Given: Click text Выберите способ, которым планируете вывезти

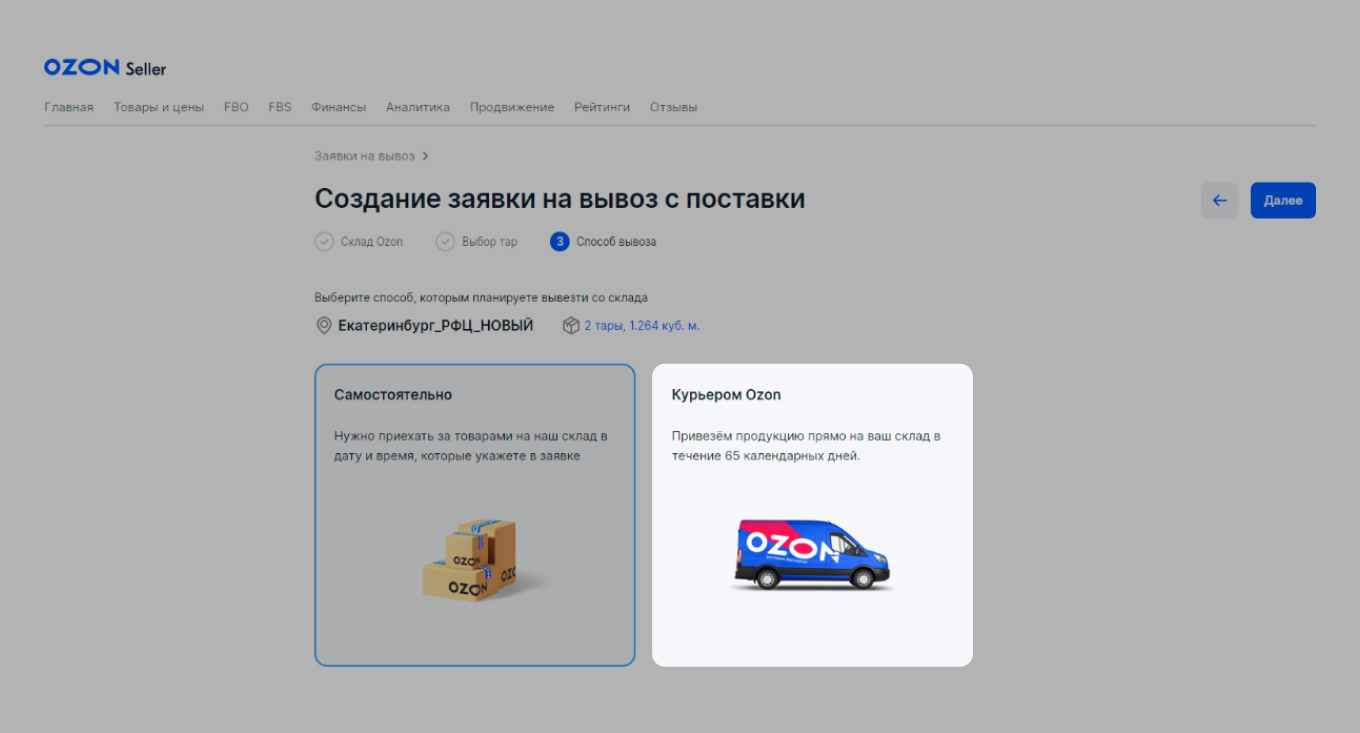Looking at the screenshot, I should click(x=481, y=298).
